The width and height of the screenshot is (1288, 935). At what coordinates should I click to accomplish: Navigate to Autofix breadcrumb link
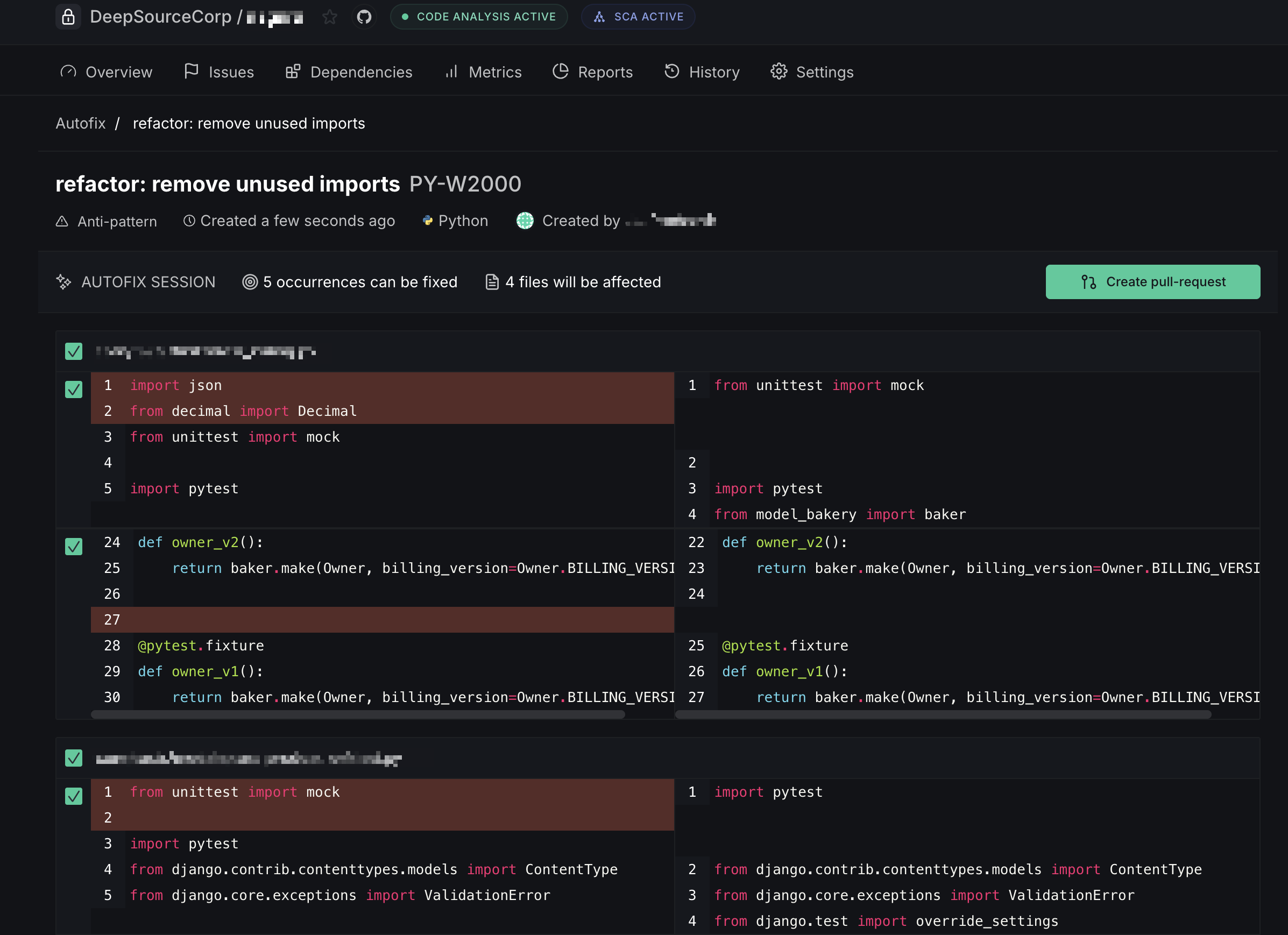[81, 123]
